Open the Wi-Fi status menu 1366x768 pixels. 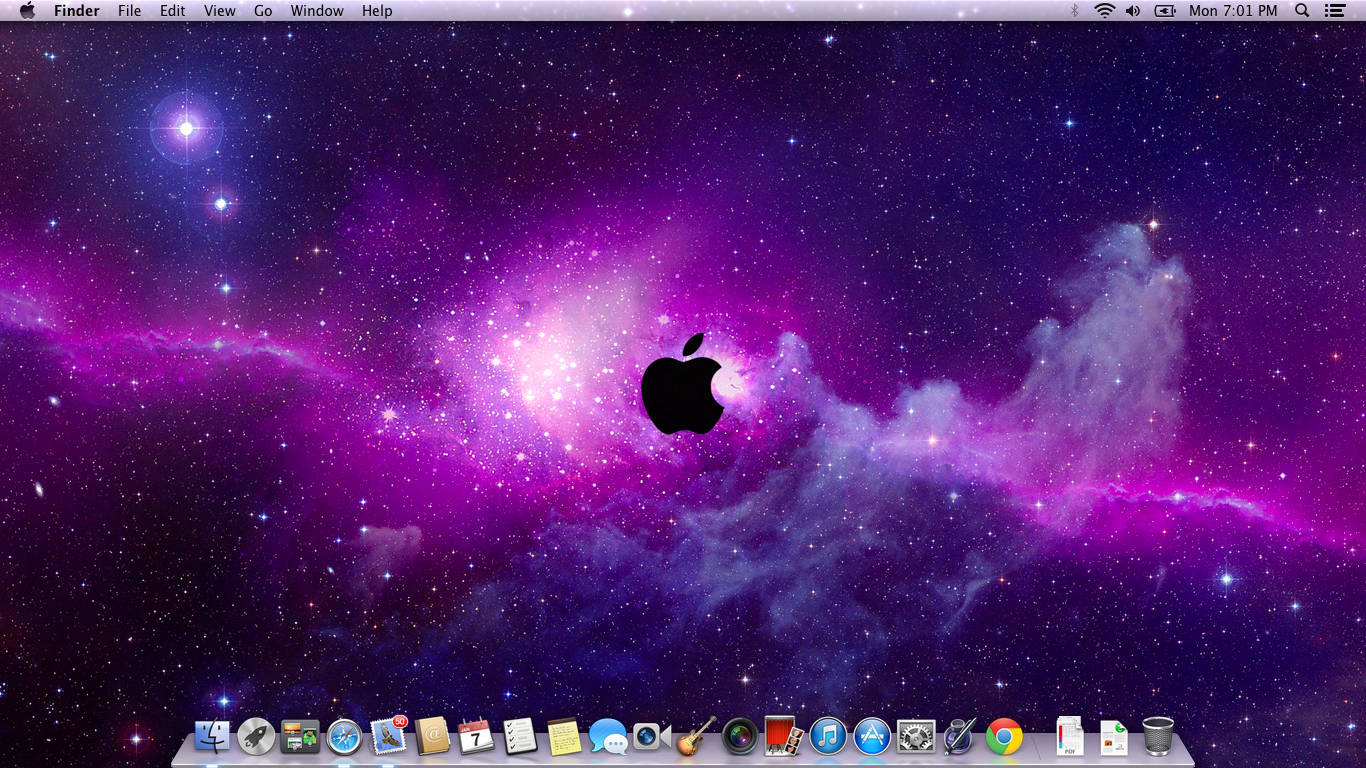(x=1104, y=11)
